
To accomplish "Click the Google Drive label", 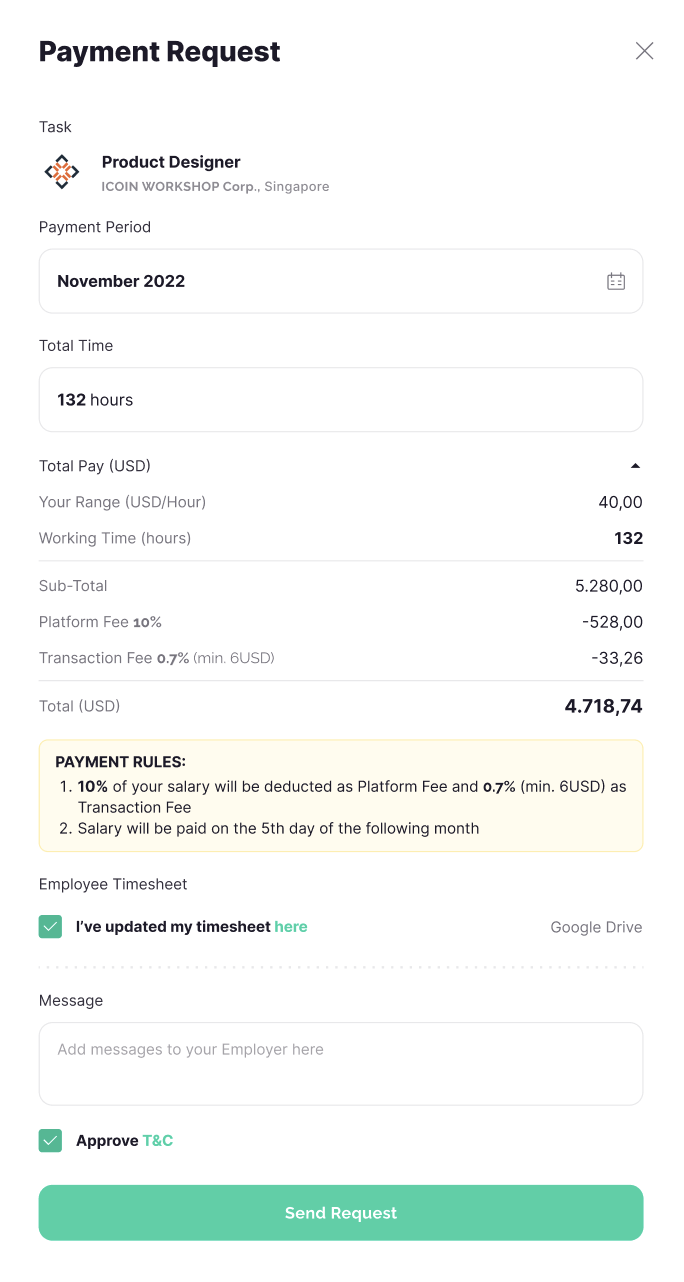I will click(x=596, y=927).
